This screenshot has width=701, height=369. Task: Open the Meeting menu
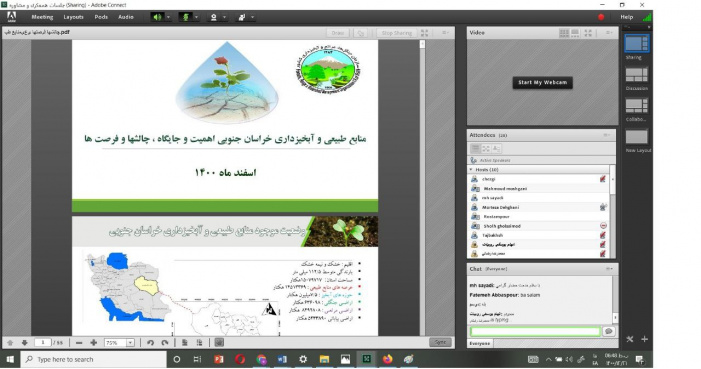click(42, 17)
